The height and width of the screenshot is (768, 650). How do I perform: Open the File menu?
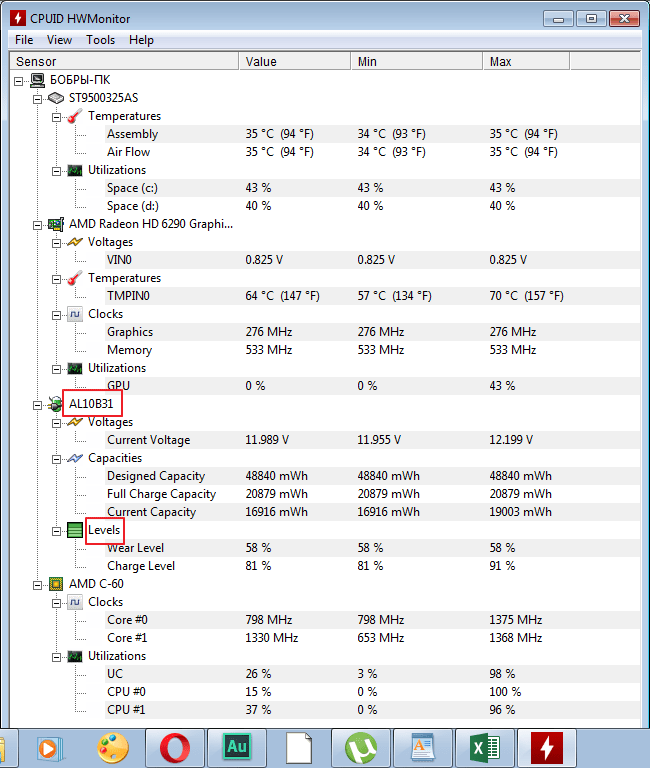[24, 40]
